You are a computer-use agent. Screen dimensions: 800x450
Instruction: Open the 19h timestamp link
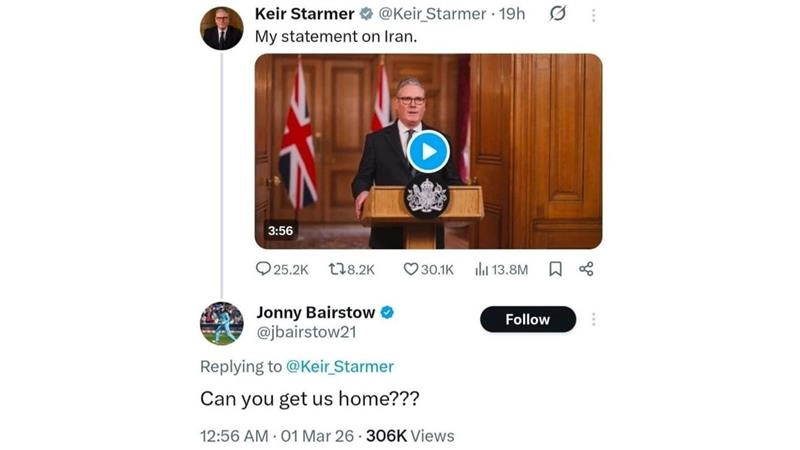coord(512,14)
